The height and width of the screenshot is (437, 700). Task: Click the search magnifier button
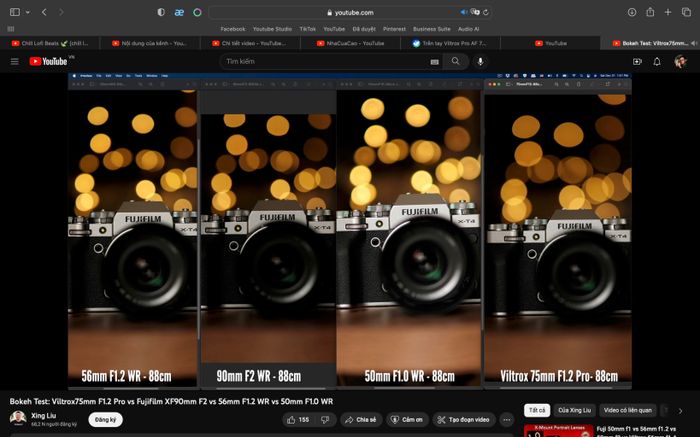click(456, 61)
